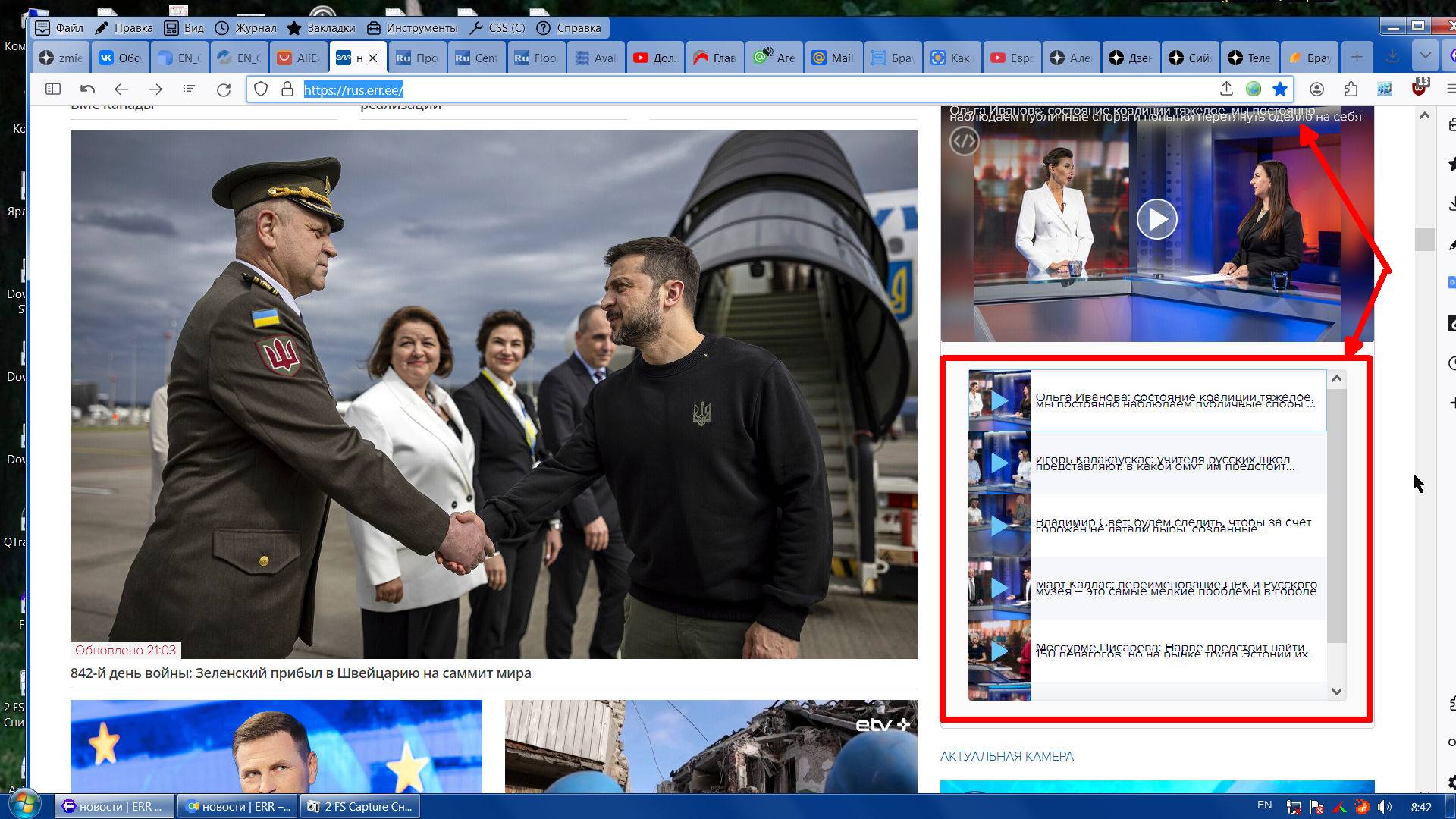The width and height of the screenshot is (1456, 819).
Task: Open the extensions puzzle icon
Action: click(1351, 89)
